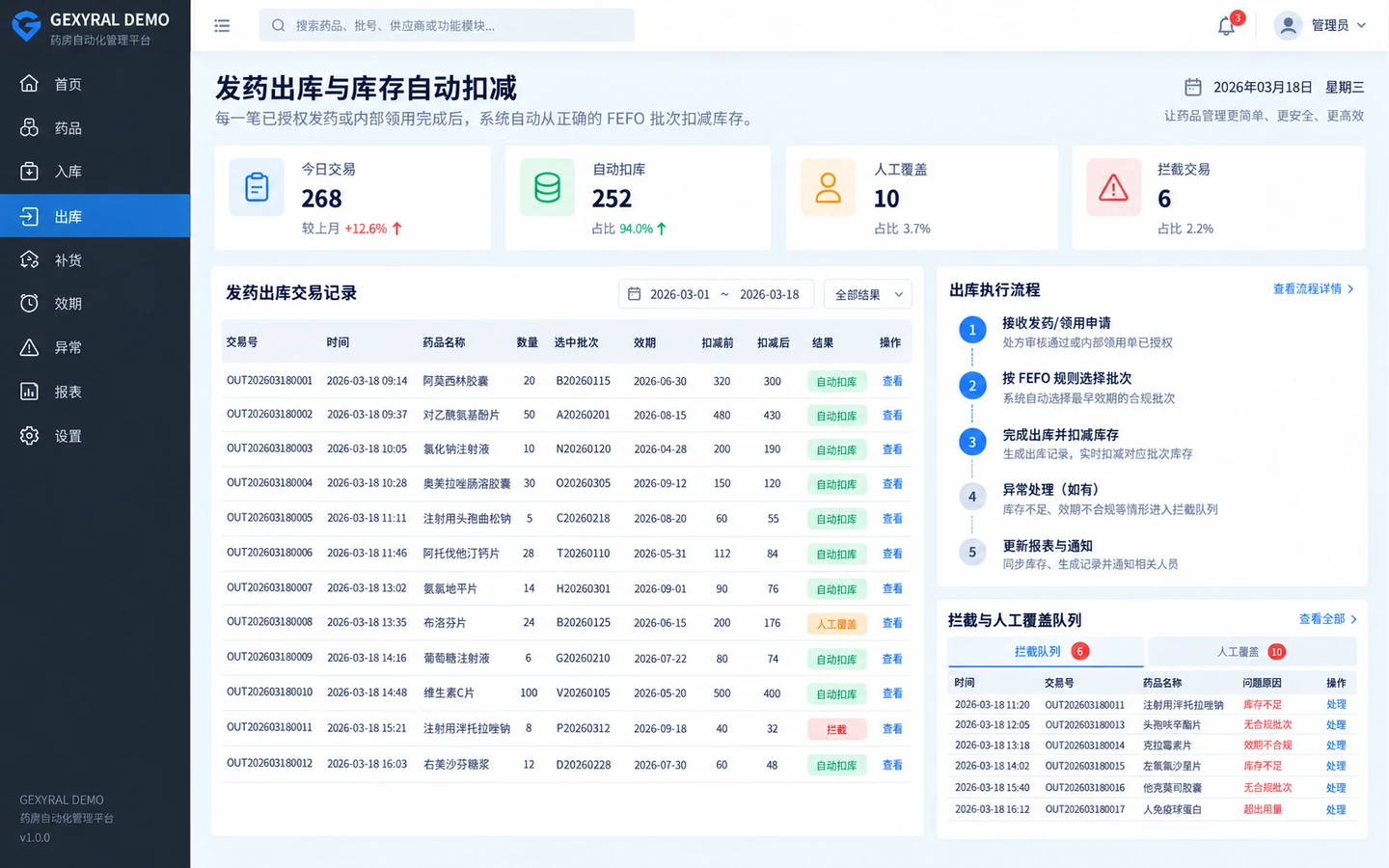The image size is (1389, 868).
Task: Click the 补货 restock icon in sidebar
Action: click(30, 259)
